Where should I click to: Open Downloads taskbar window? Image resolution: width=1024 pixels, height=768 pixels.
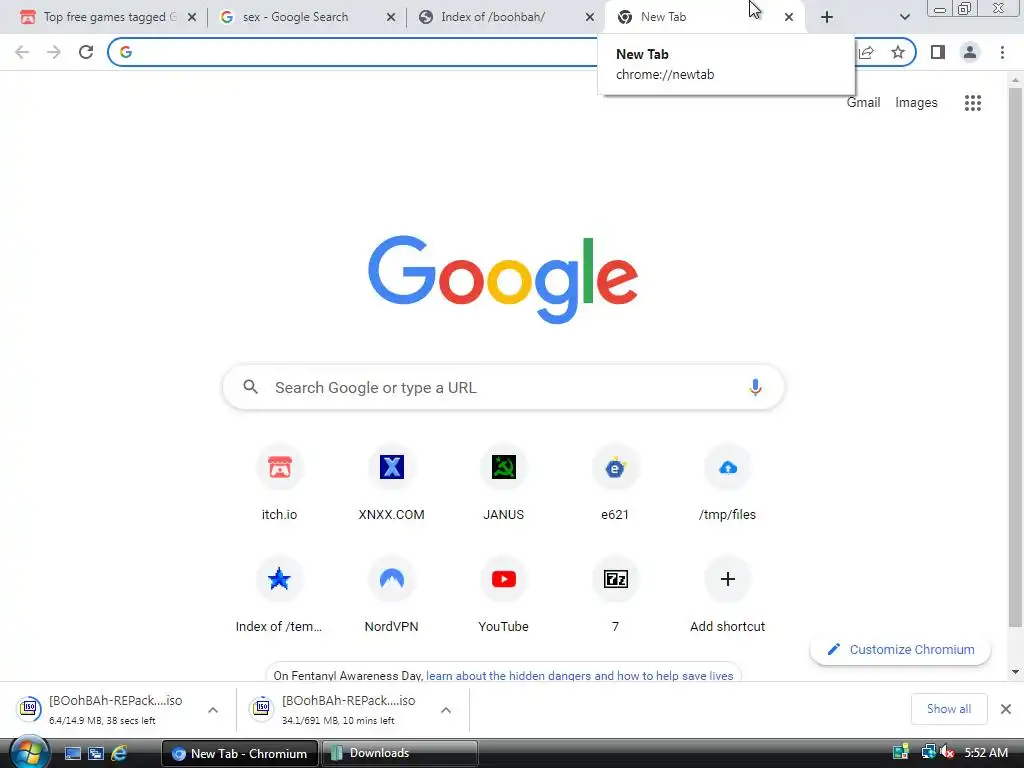click(399, 753)
